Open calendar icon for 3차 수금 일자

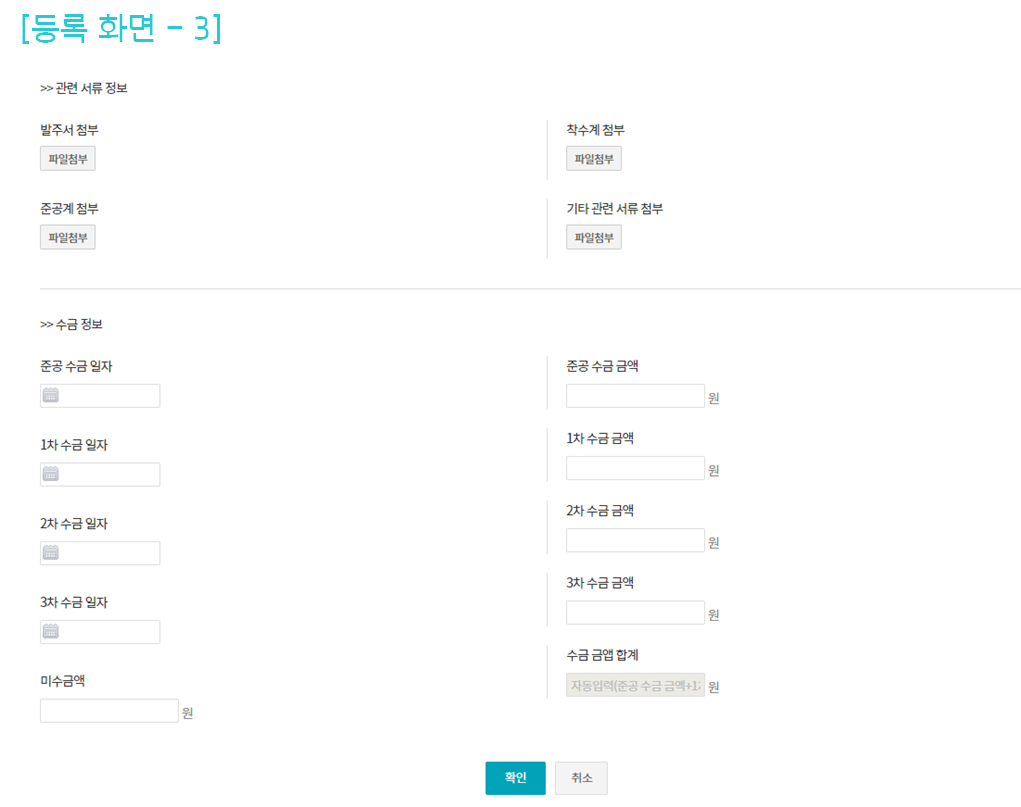(x=51, y=632)
